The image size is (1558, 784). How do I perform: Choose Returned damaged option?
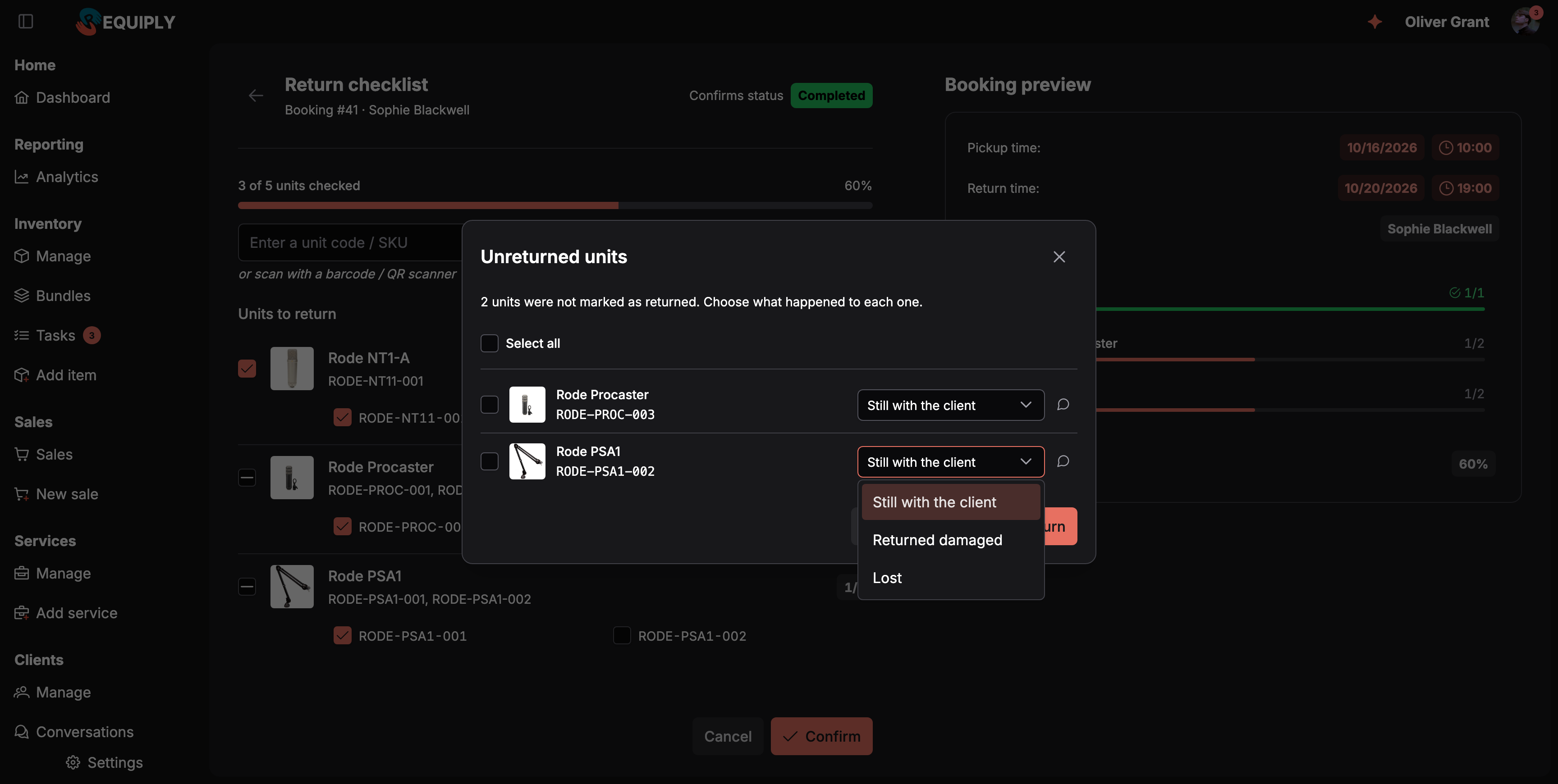(950, 540)
